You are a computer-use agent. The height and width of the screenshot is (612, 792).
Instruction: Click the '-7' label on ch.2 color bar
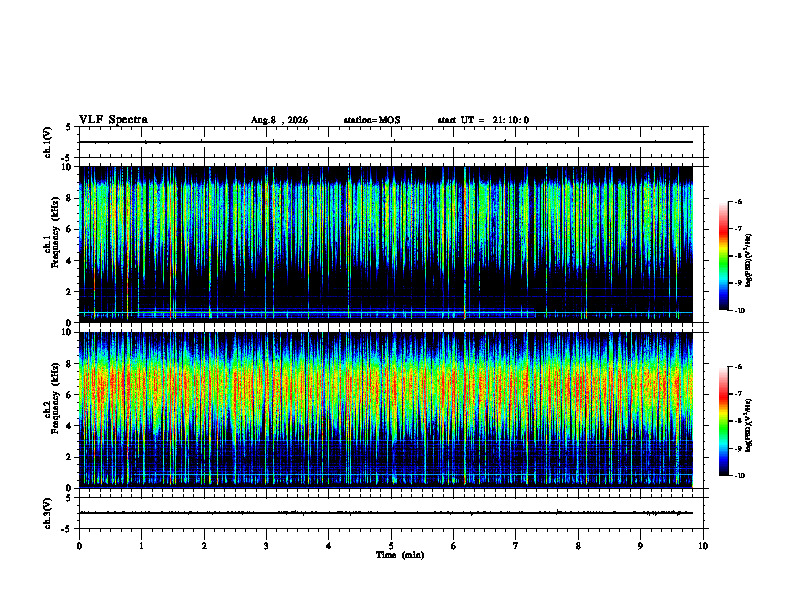738,394
